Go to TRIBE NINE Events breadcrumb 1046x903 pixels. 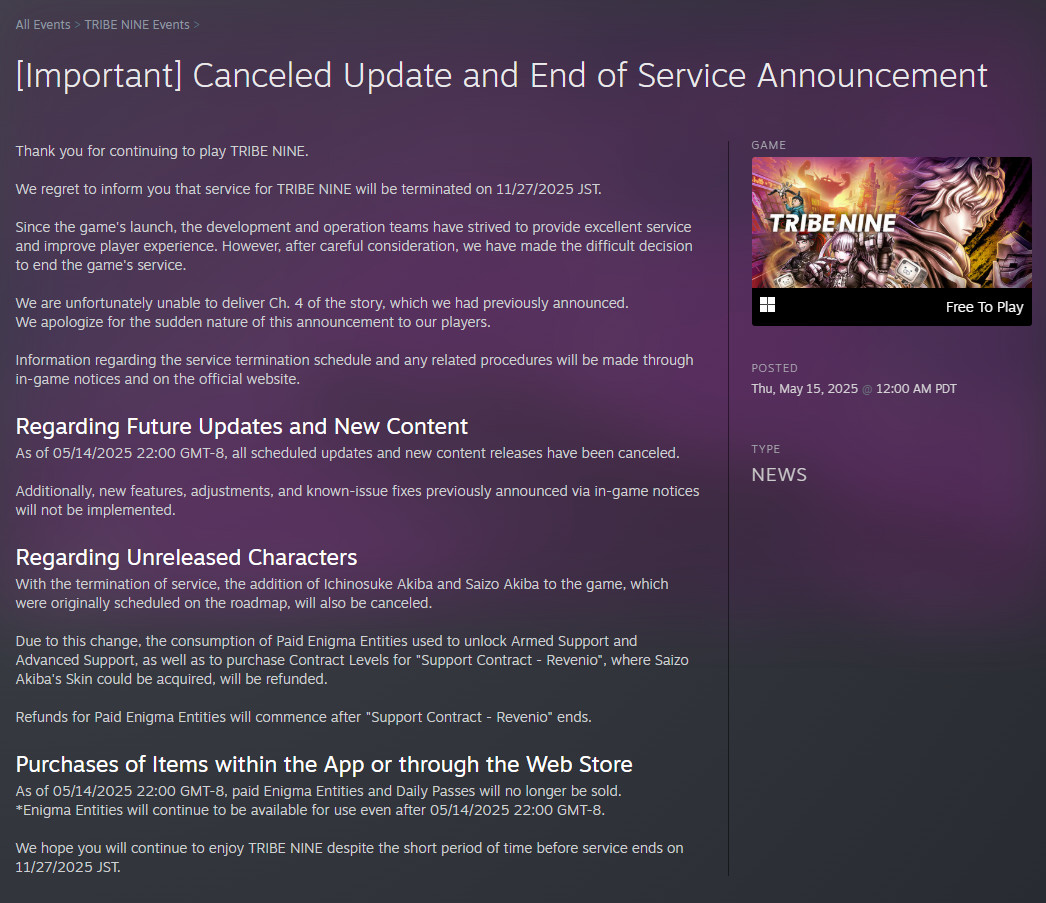coord(137,25)
